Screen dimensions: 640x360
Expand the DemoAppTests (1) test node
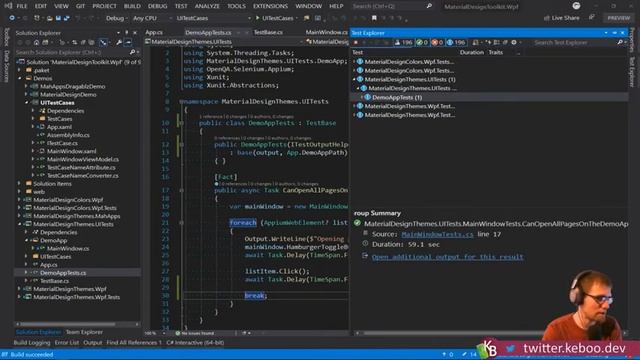(362, 98)
